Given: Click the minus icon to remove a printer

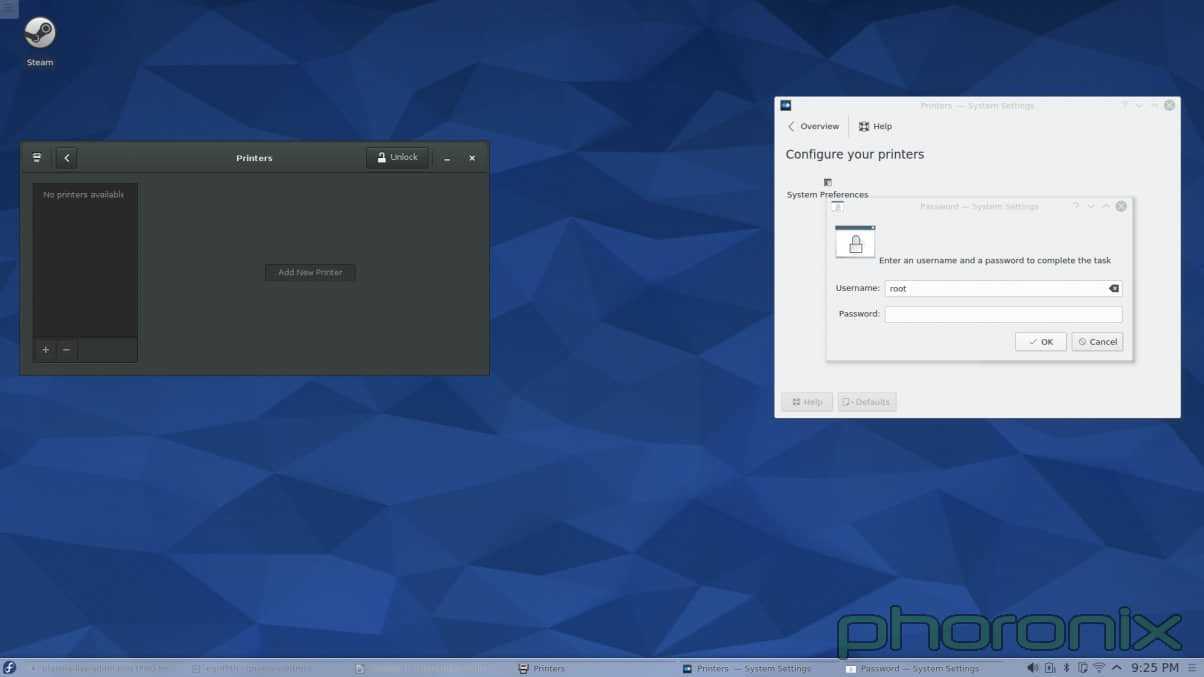Looking at the screenshot, I should [66, 350].
